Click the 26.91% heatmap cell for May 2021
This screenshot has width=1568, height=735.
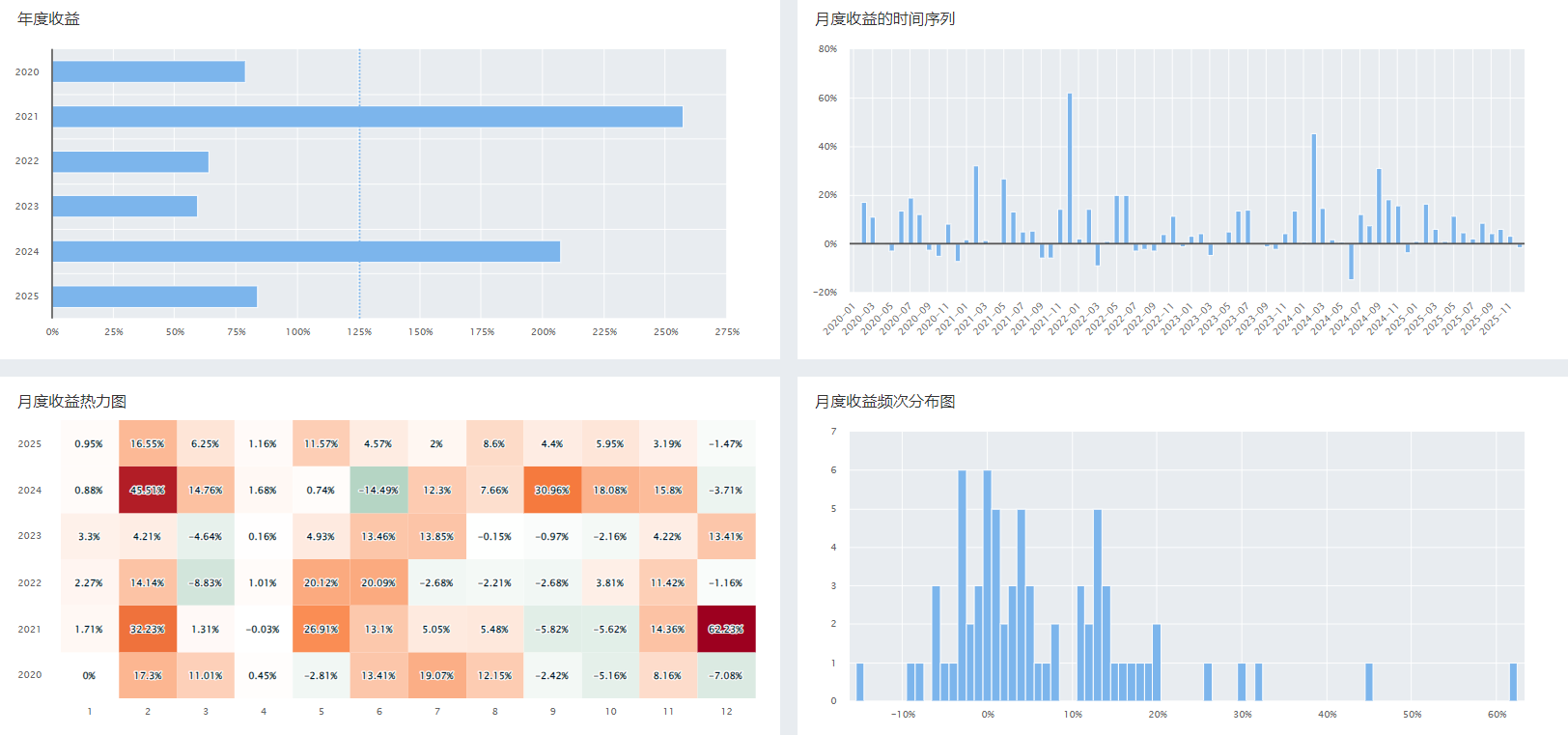click(x=321, y=629)
